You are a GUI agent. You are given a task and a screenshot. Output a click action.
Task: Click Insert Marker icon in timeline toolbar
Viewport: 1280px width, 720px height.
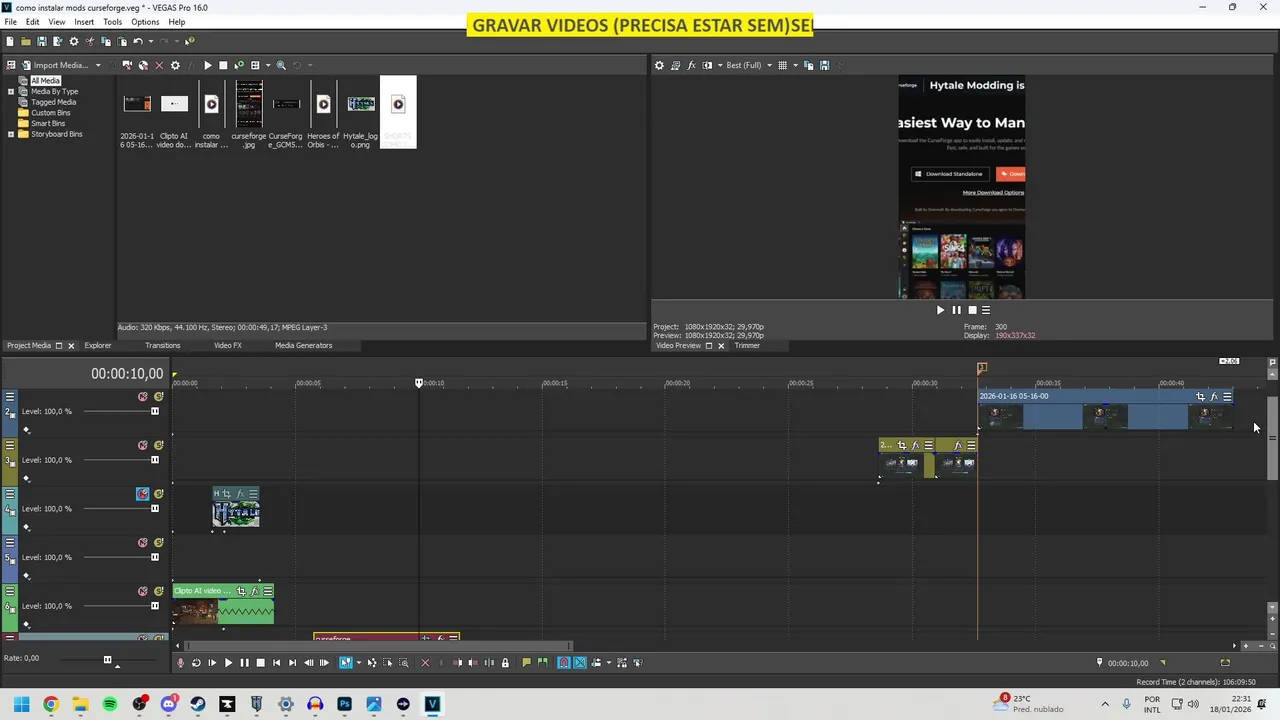tap(526, 663)
